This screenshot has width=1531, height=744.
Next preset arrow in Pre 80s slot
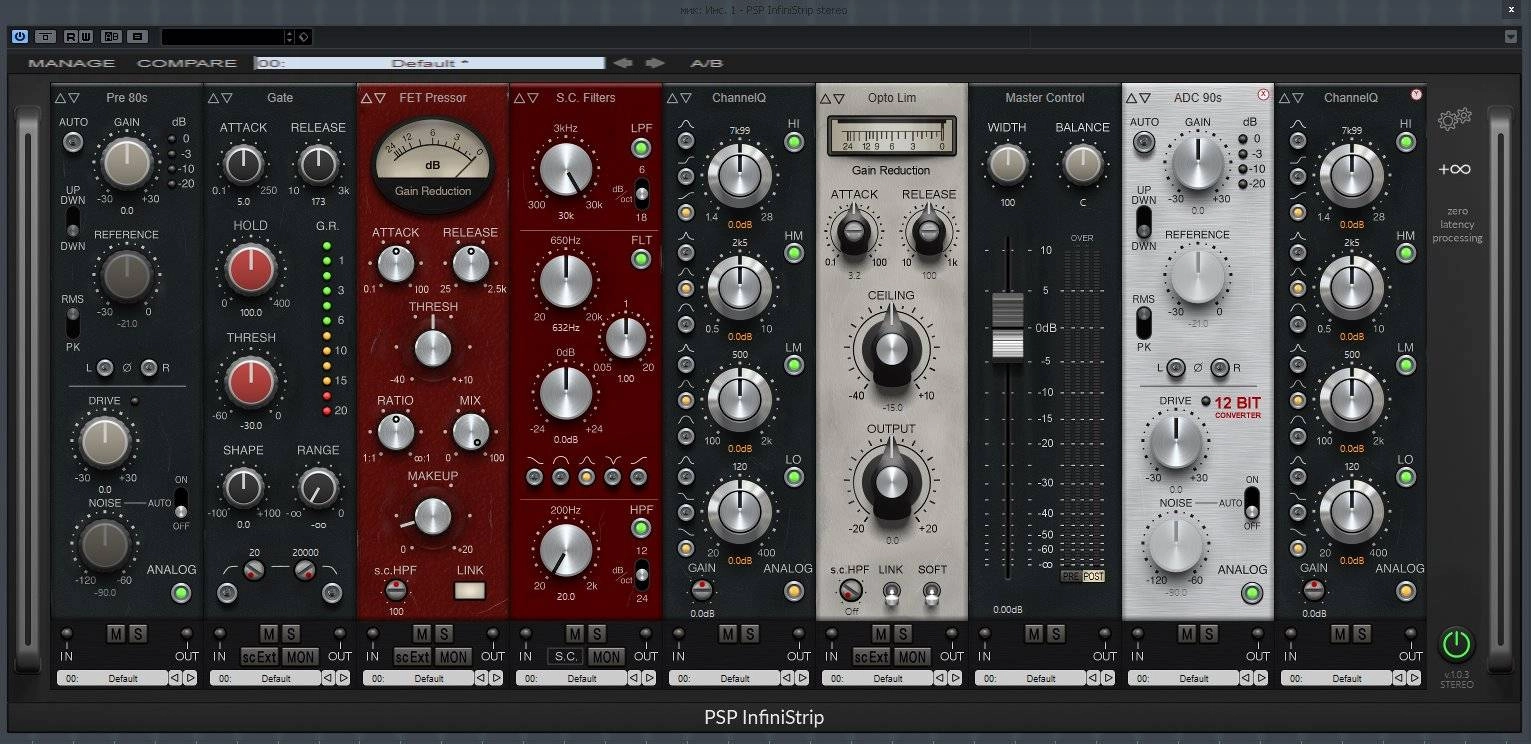tap(191, 678)
